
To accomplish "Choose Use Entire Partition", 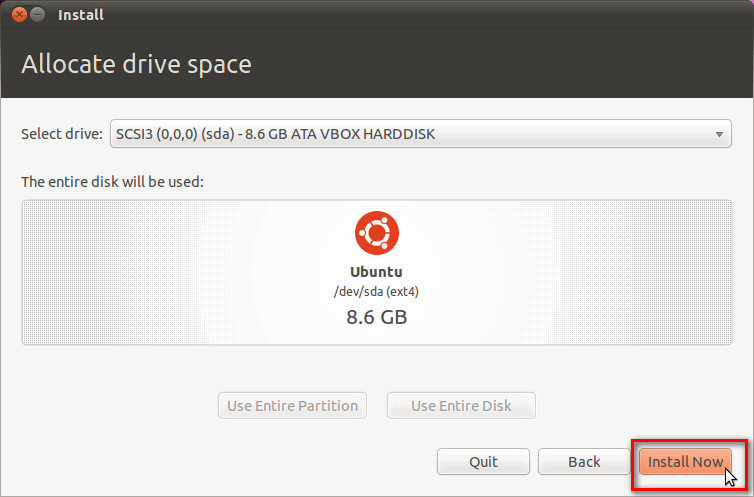I will tap(292, 406).
